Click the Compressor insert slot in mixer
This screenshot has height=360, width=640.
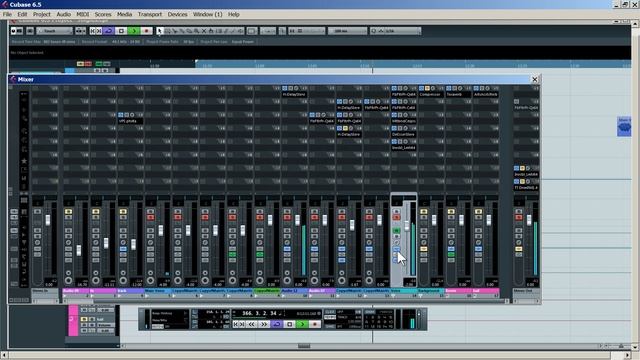click(x=430, y=94)
